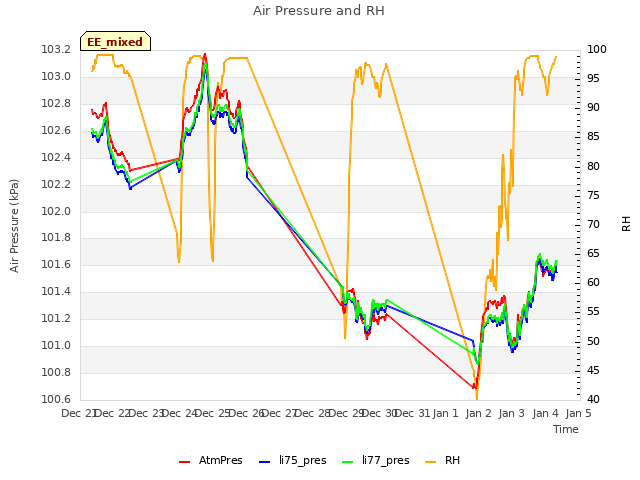The width and height of the screenshot is (640, 480).
Task: Click the 101.2 left axis tick label
Action: tap(56, 318)
